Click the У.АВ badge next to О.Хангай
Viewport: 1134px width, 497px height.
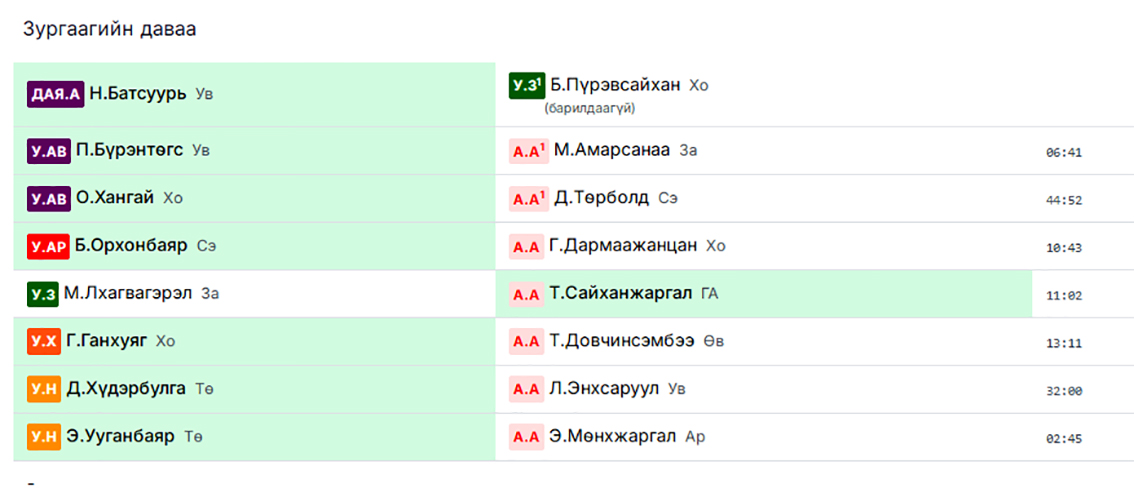[x=49, y=199]
